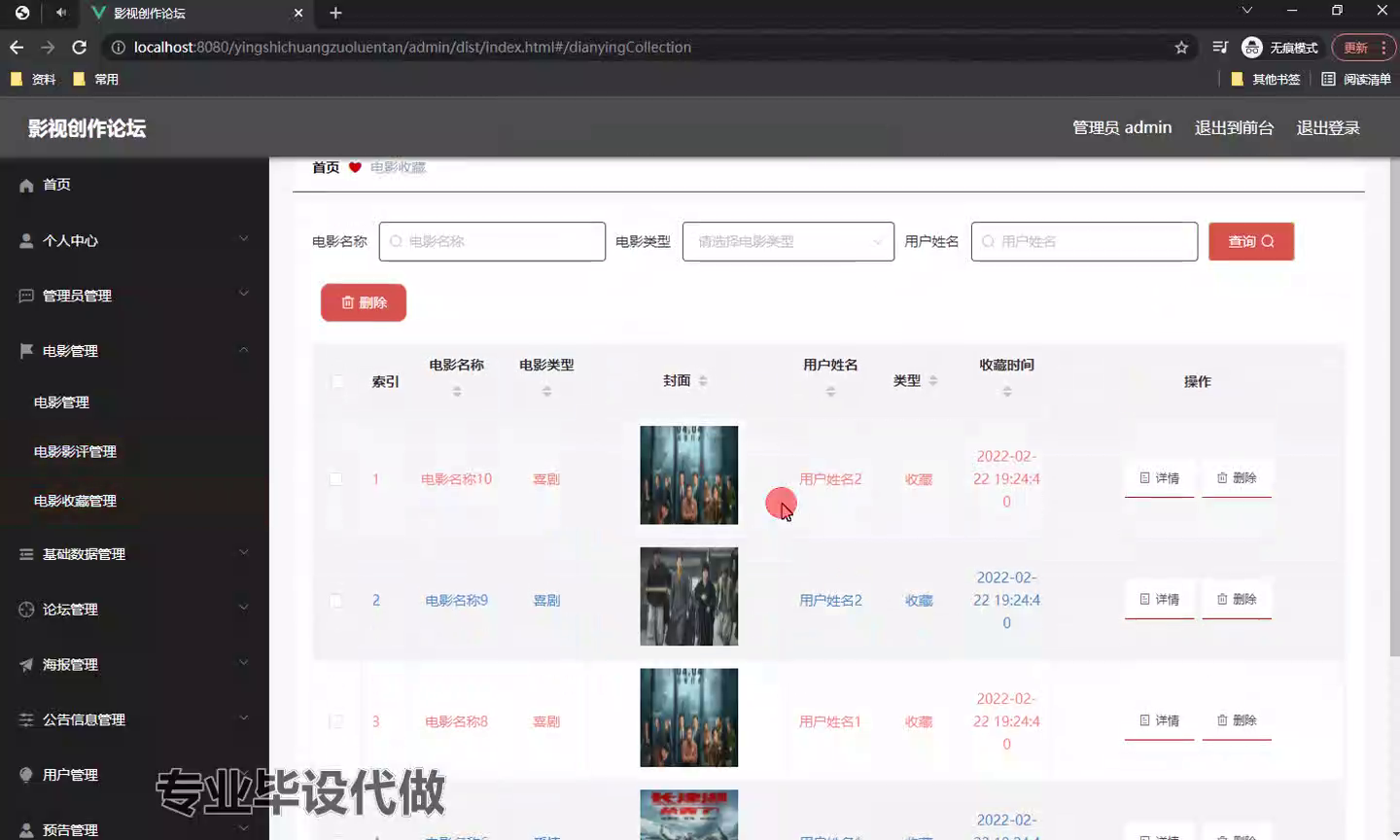Click the paper-plane icon beside 海报管理

[26, 665]
